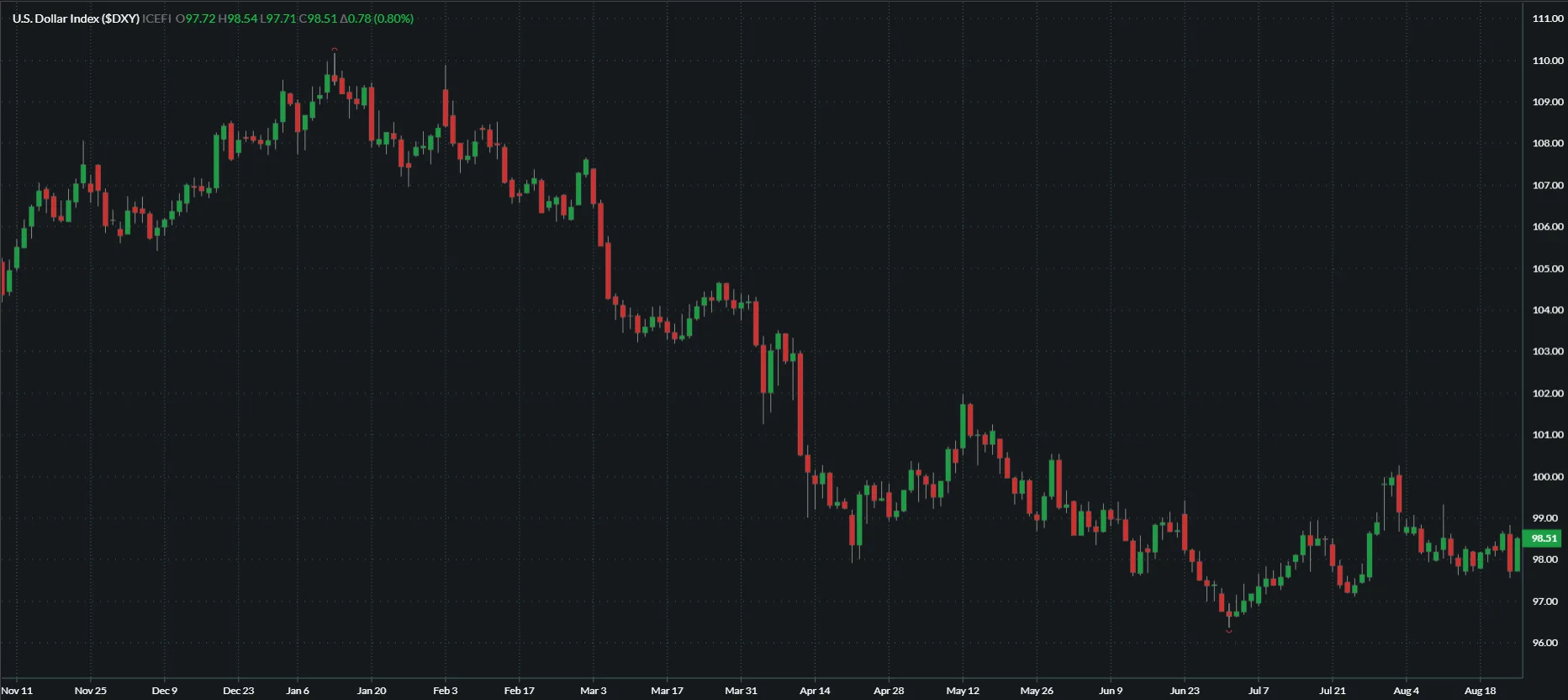Click the ICEFI exchange label

tap(156, 19)
